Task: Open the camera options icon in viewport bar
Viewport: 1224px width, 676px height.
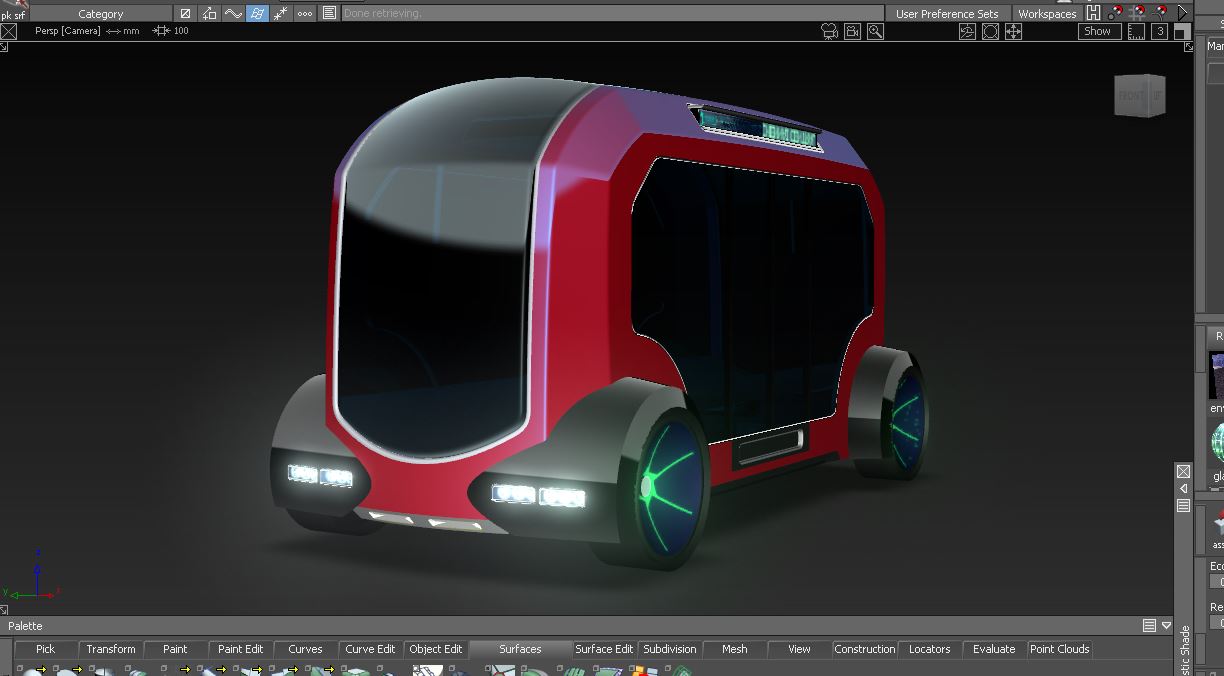Action: point(829,31)
